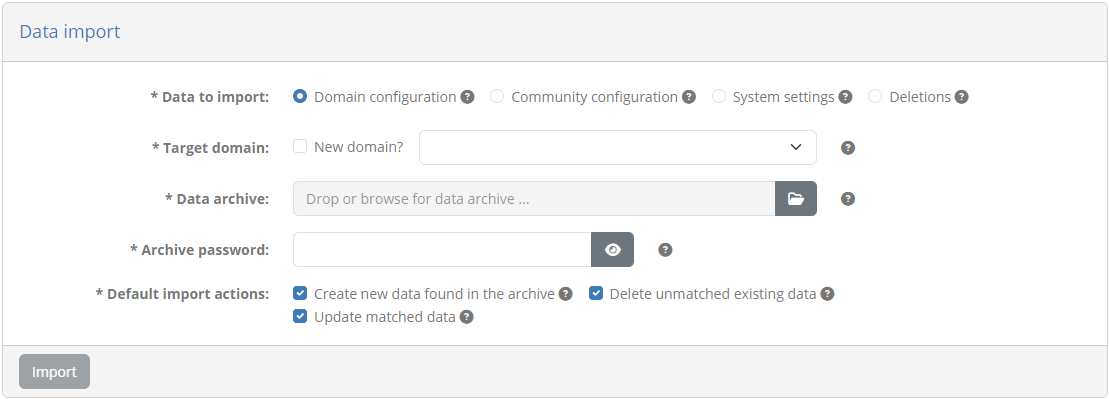Viewport: 1109px width, 399px height.
Task: Browse for archive with folder icon
Action: (x=796, y=199)
